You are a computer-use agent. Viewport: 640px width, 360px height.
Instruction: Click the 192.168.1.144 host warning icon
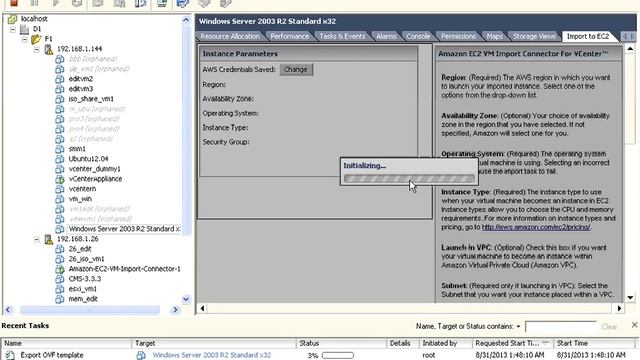point(49,49)
